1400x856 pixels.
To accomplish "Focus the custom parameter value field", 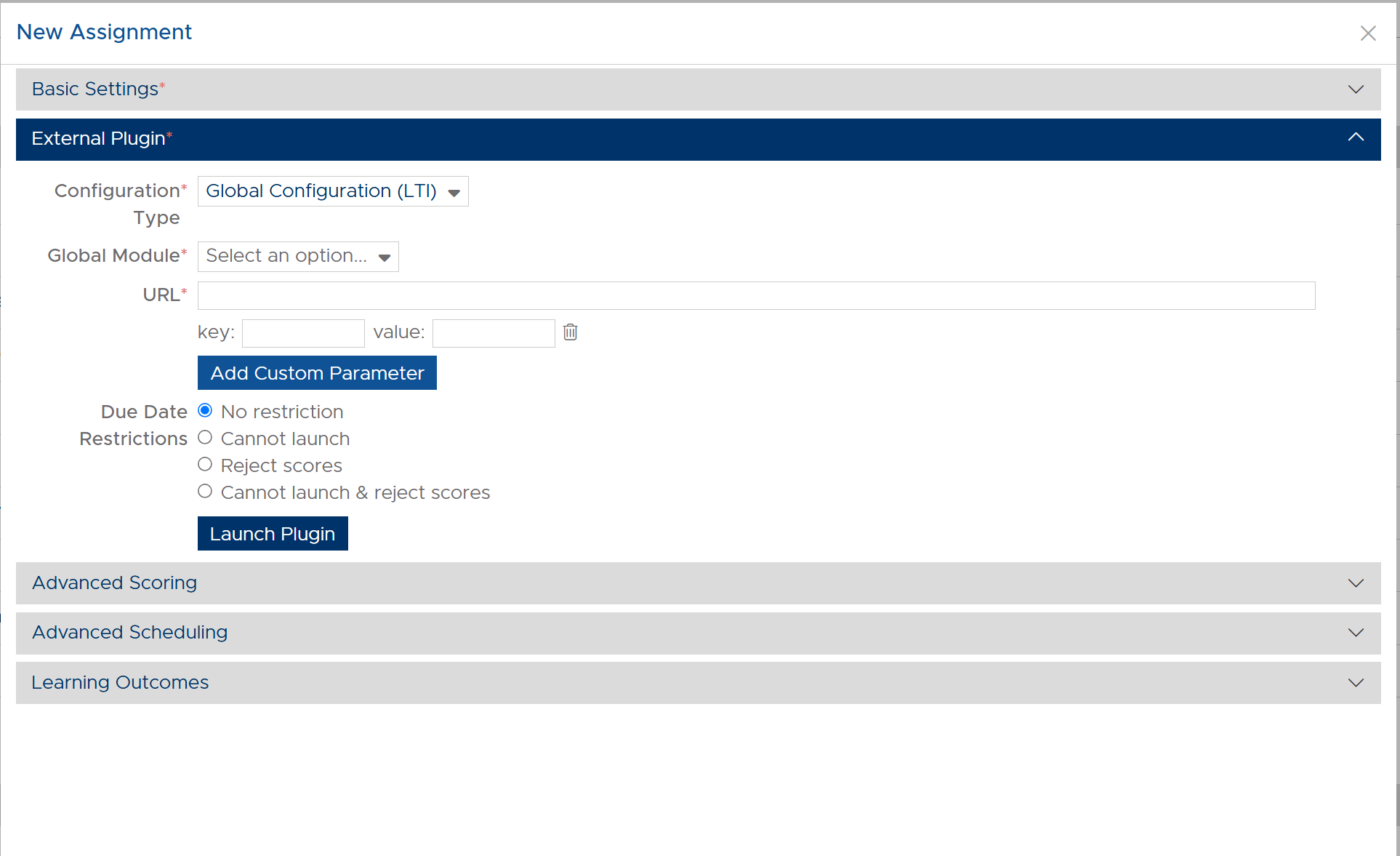I will click(494, 333).
